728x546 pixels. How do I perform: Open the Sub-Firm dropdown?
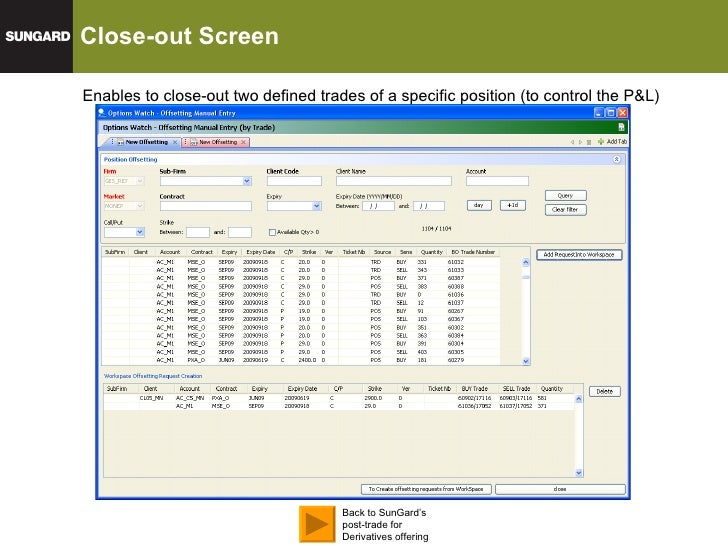coord(247,181)
